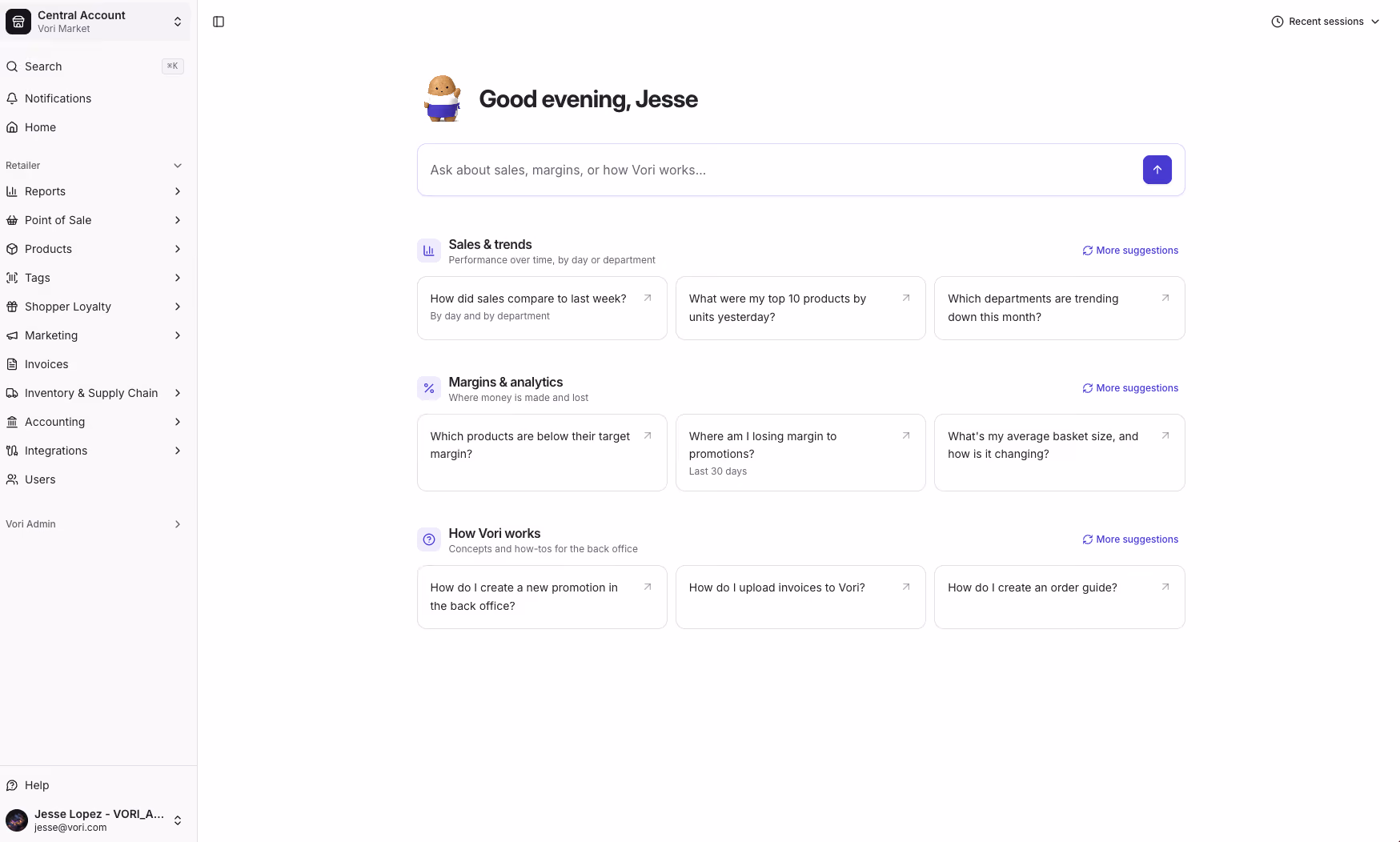Screen dimensions: 1400x842
Task: Select 'Where am I losing margin to promotions?'
Action: point(800,452)
